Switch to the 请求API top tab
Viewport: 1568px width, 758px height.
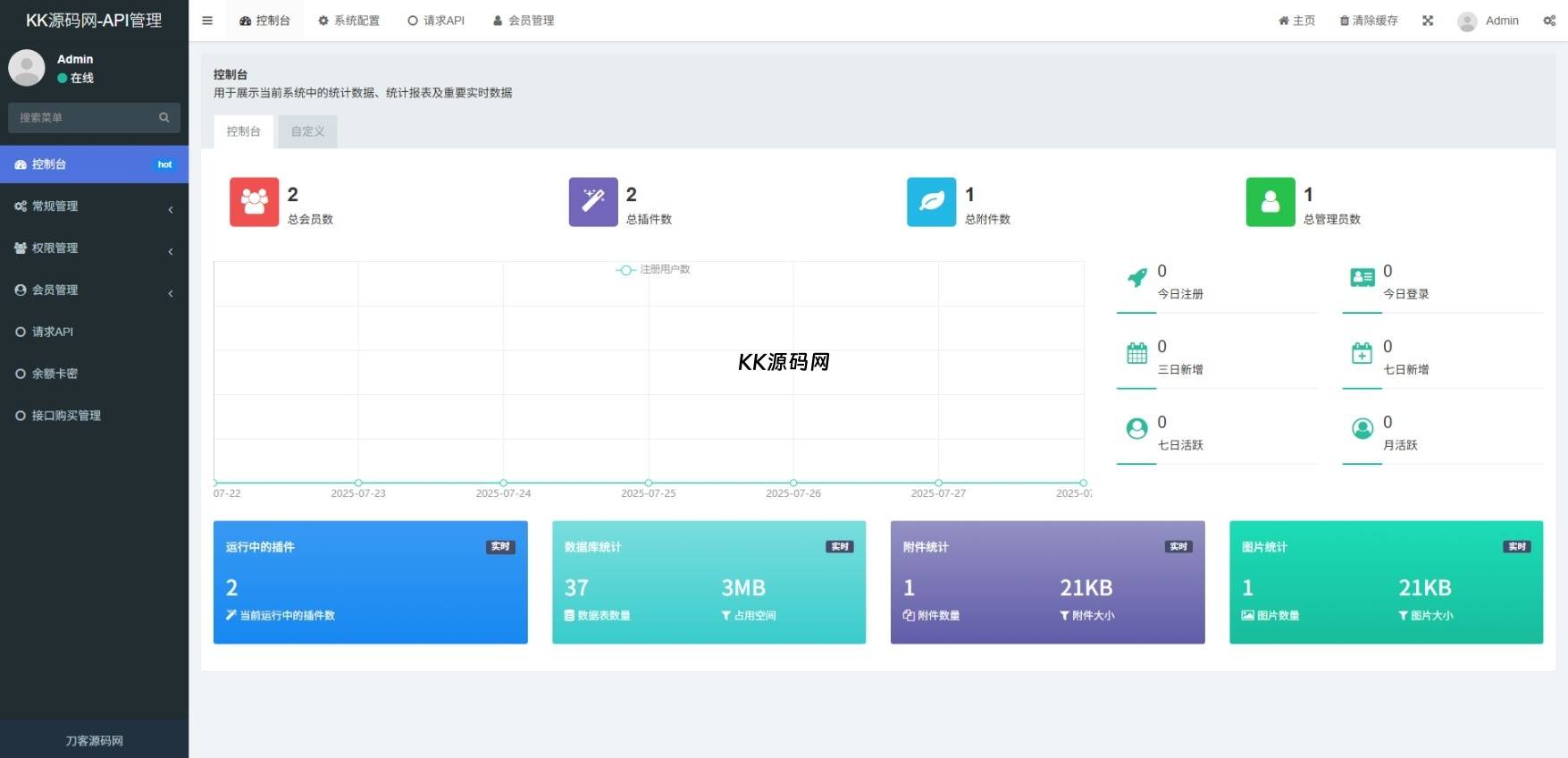(436, 21)
